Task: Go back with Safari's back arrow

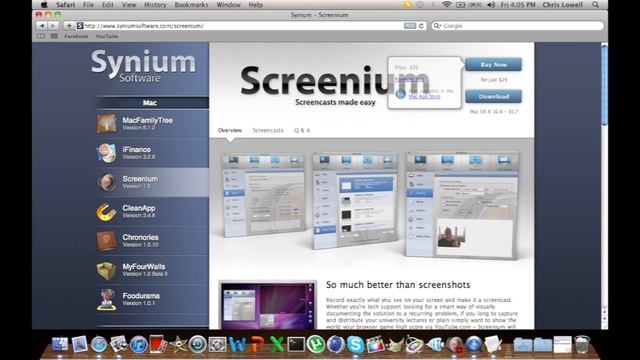Action: (42, 25)
